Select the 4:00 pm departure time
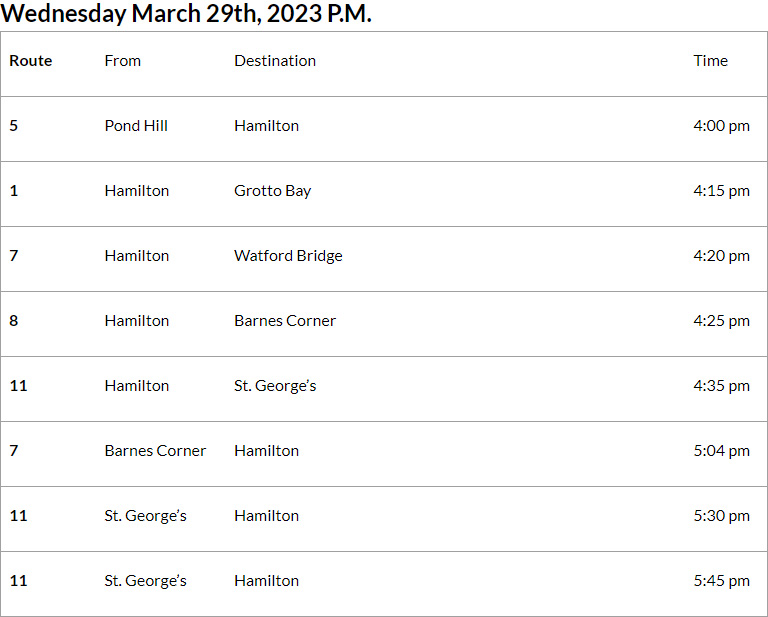768x617 pixels. pos(721,126)
